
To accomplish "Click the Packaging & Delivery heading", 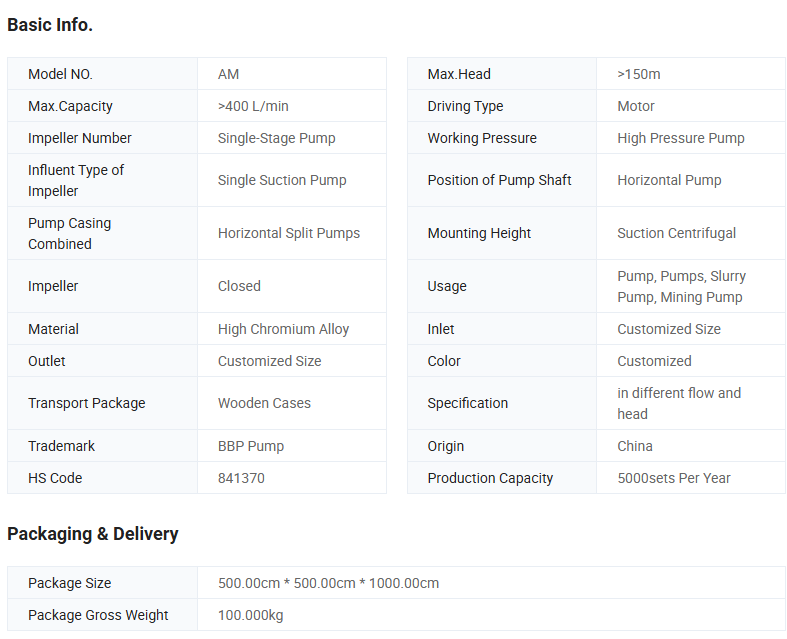I will (x=93, y=534).
